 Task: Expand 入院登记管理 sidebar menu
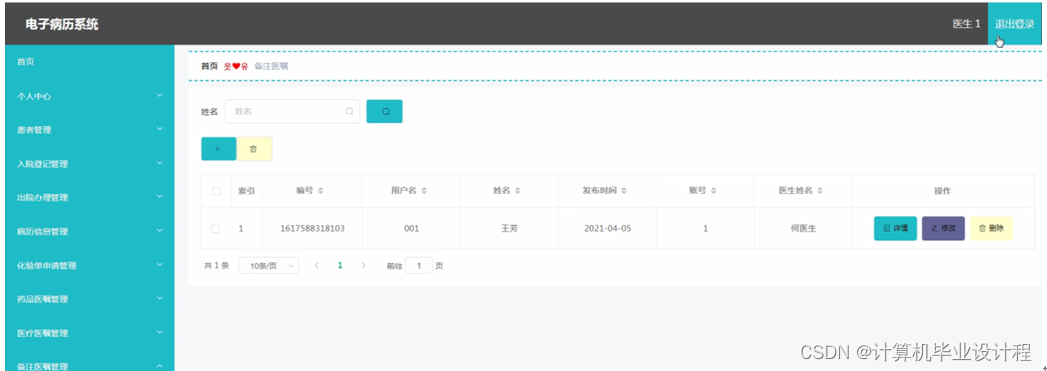tap(89, 164)
